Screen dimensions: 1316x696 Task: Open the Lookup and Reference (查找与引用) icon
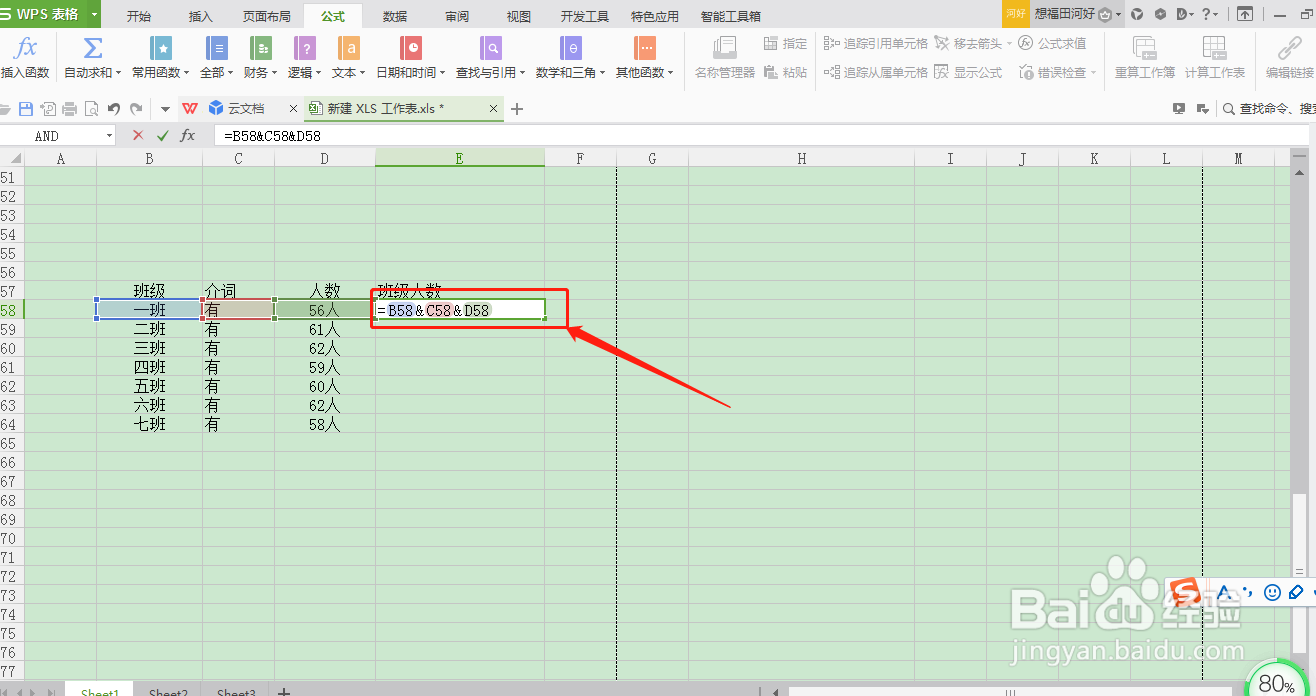click(x=491, y=48)
